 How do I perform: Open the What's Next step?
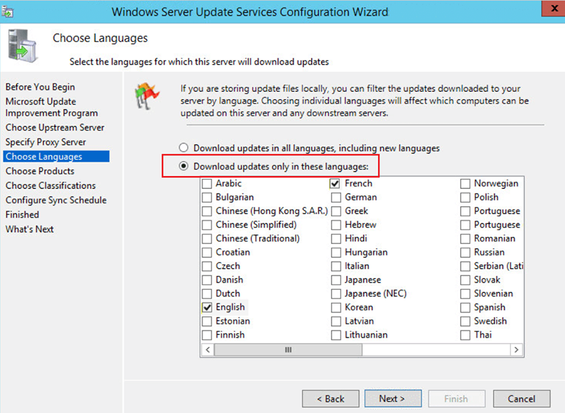(30, 229)
